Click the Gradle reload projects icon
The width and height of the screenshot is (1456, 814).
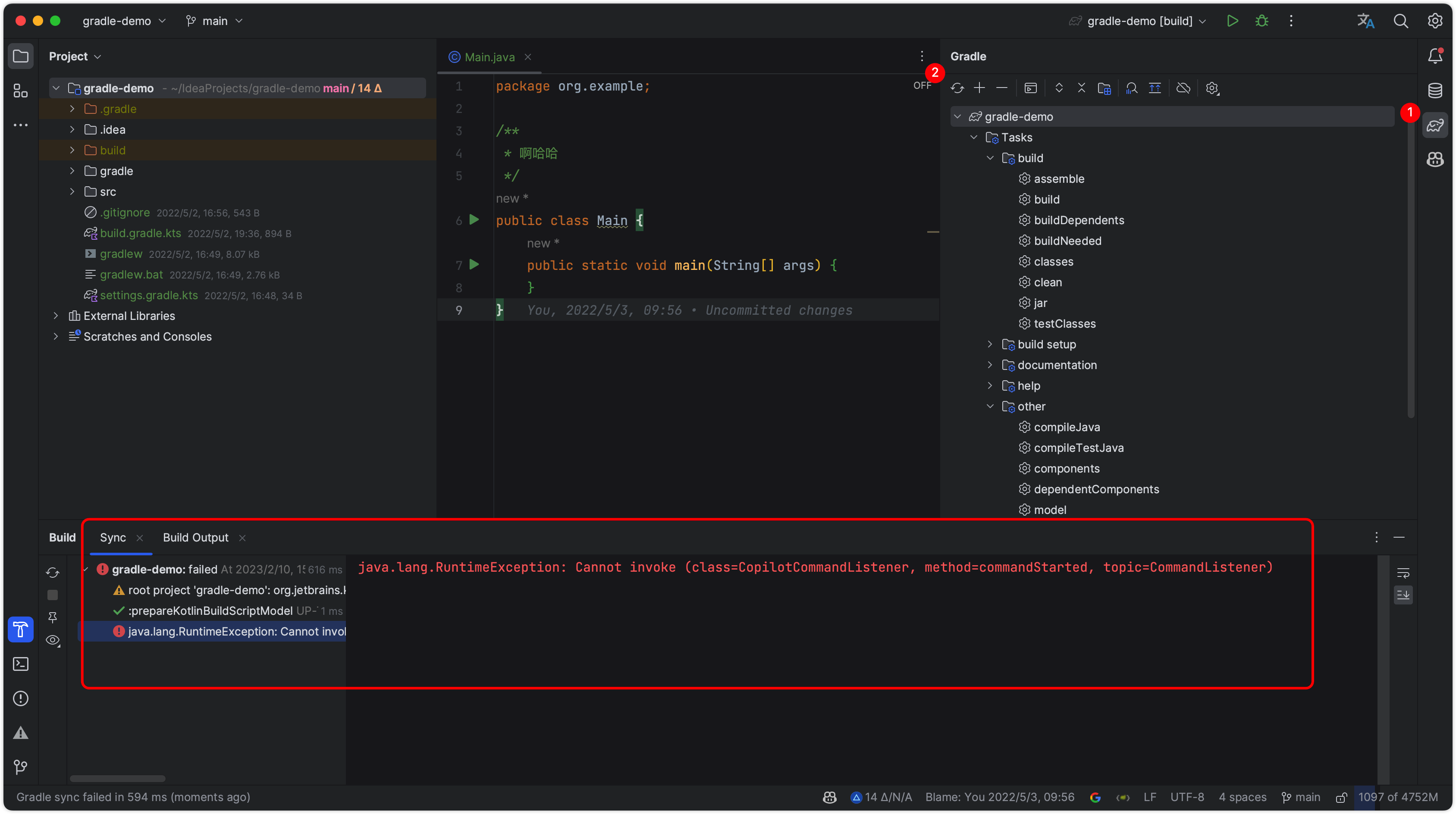tap(957, 88)
